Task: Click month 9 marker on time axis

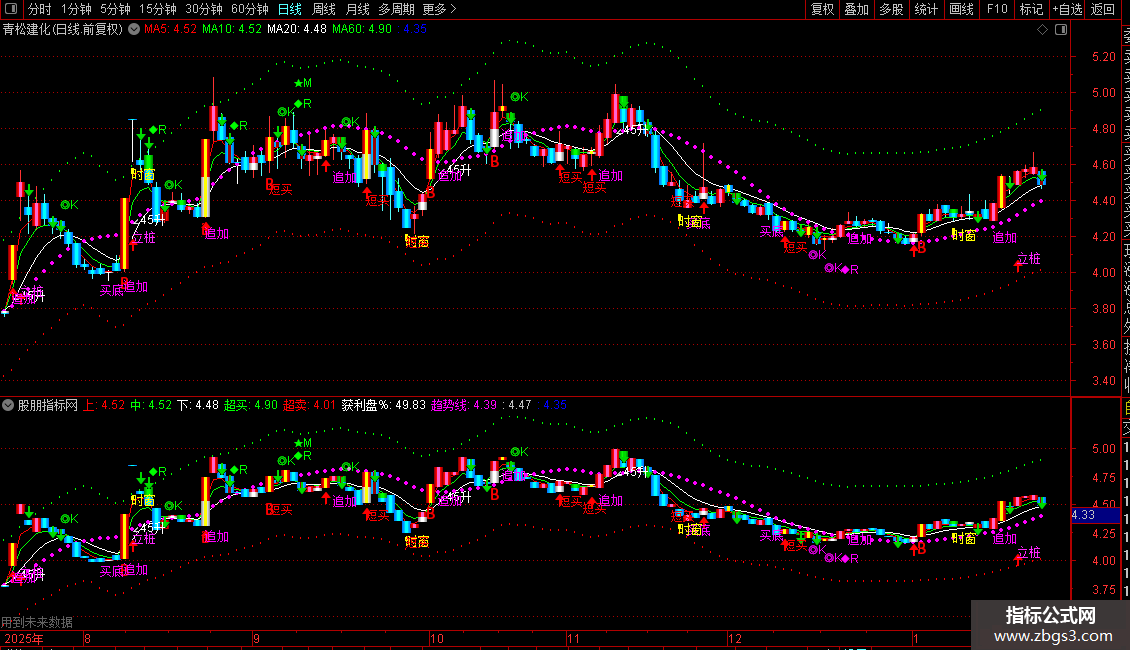Action: tap(257, 638)
